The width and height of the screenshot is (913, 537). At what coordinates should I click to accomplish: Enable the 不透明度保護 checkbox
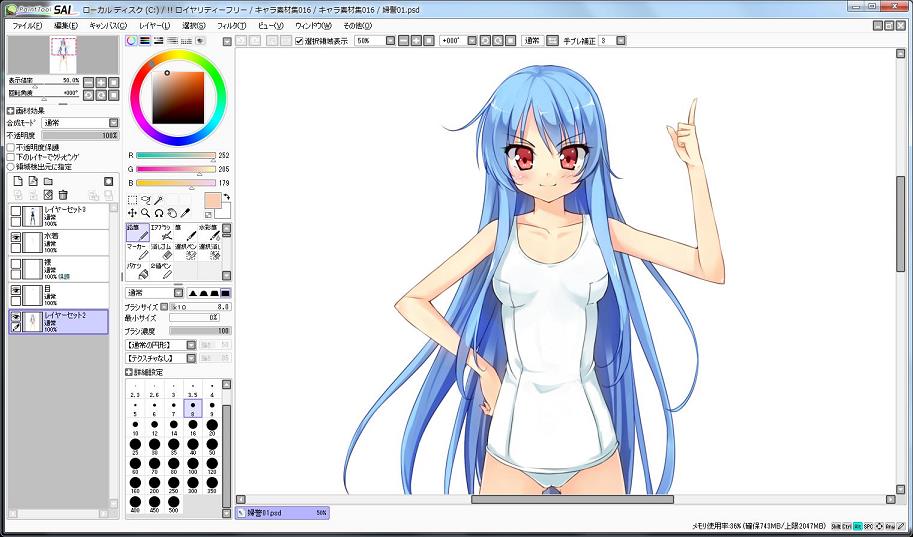(11, 147)
